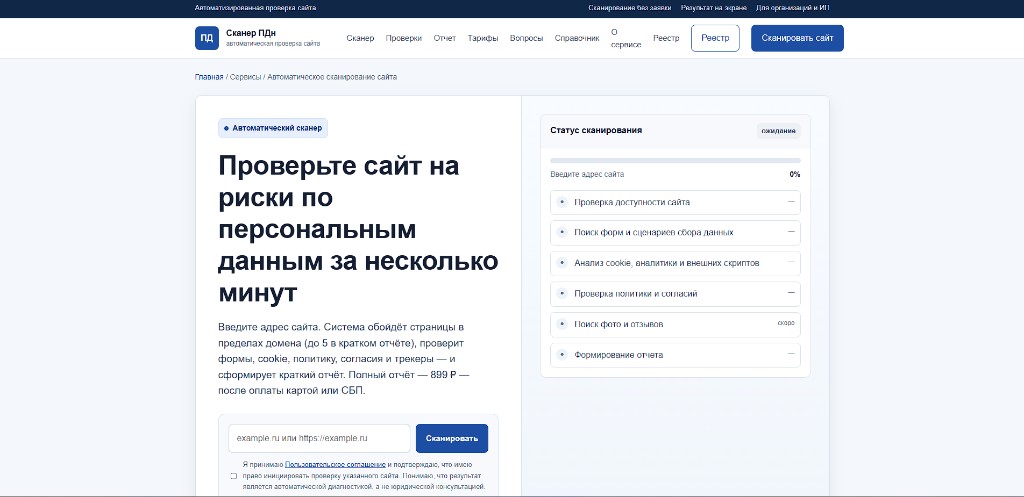Go to the Отчет menu item
The image size is (1024, 497).
click(445, 38)
